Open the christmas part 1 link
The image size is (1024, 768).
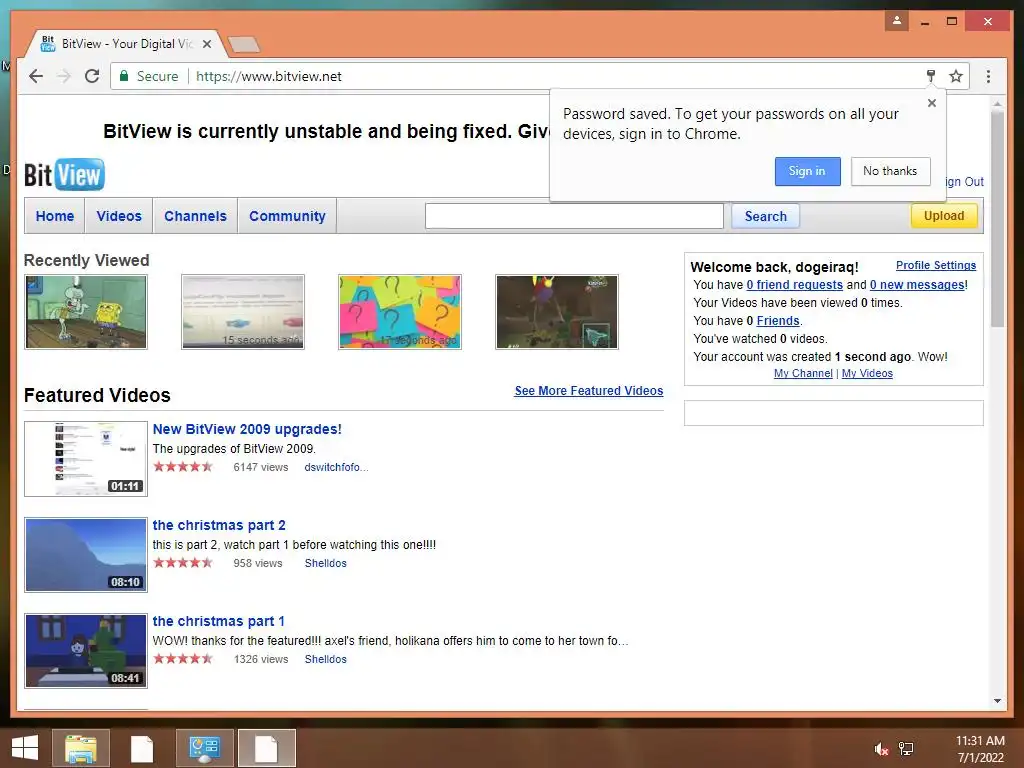point(219,621)
